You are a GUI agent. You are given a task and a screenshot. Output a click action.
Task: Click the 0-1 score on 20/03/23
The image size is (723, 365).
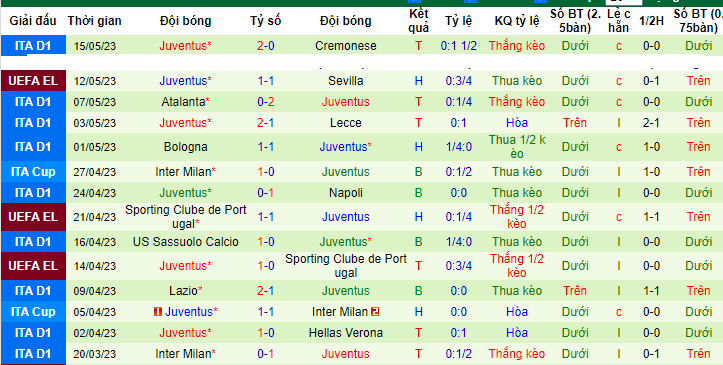point(266,354)
